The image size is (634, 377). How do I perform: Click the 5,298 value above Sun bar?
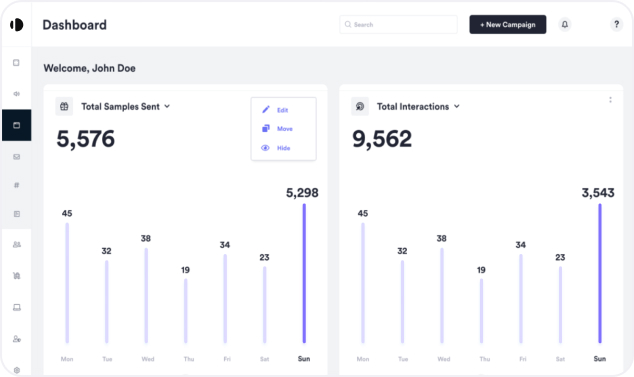[x=302, y=193]
